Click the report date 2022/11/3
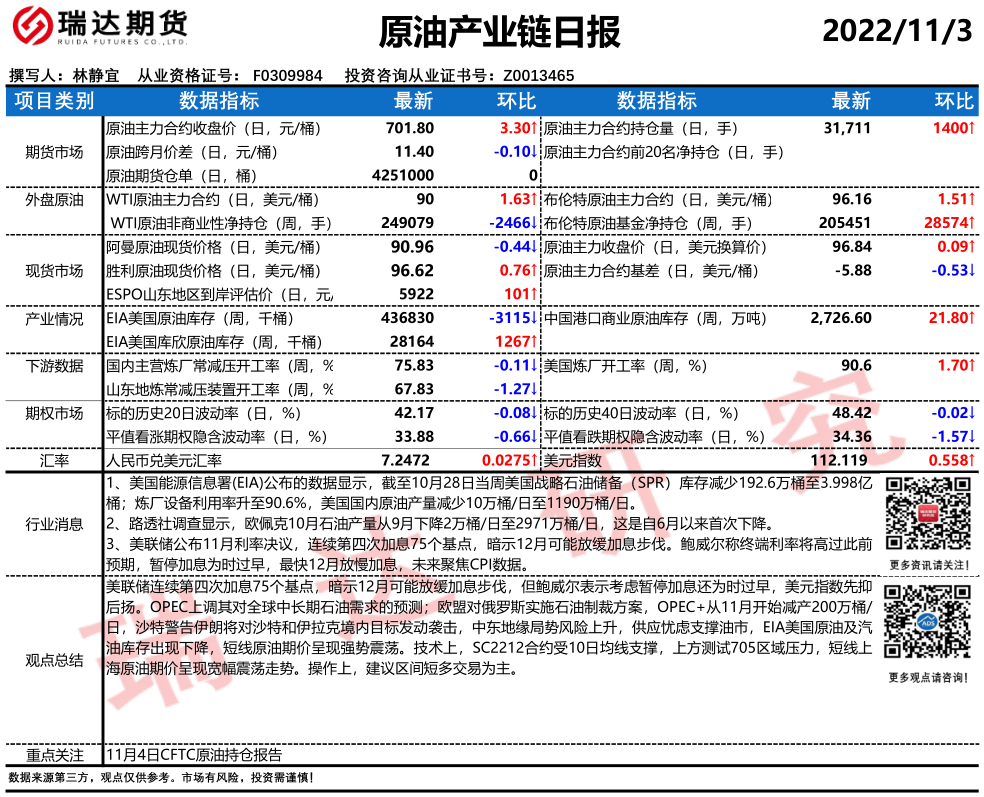 tap(897, 31)
